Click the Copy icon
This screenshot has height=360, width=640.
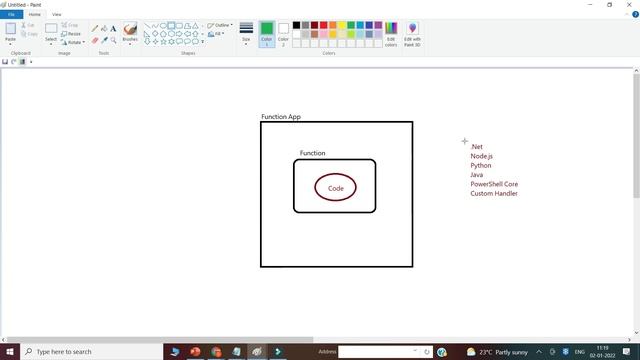coord(29,34)
